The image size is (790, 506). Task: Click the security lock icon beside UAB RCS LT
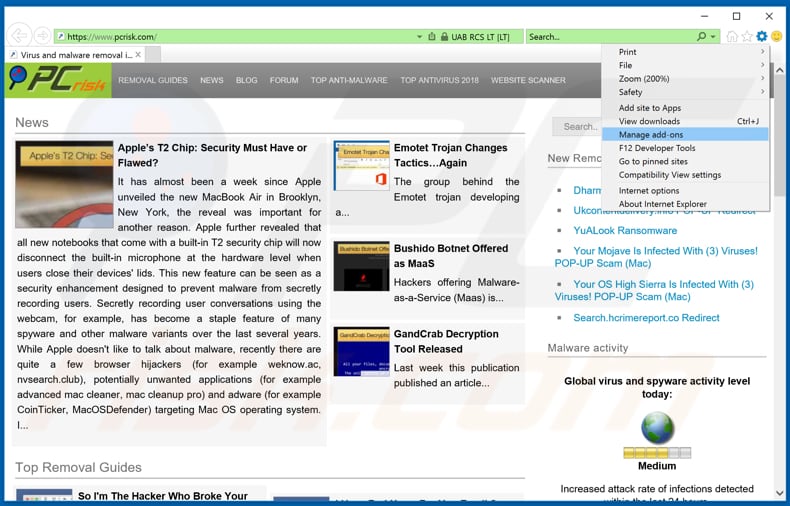(442, 37)
